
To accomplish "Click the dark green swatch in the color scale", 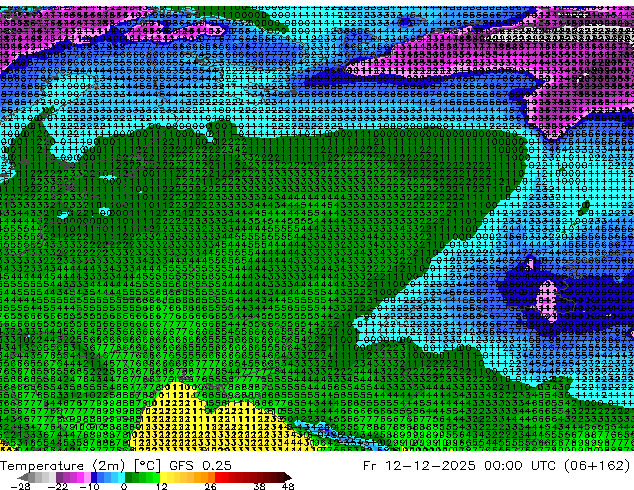I will [x=129, y=477].
